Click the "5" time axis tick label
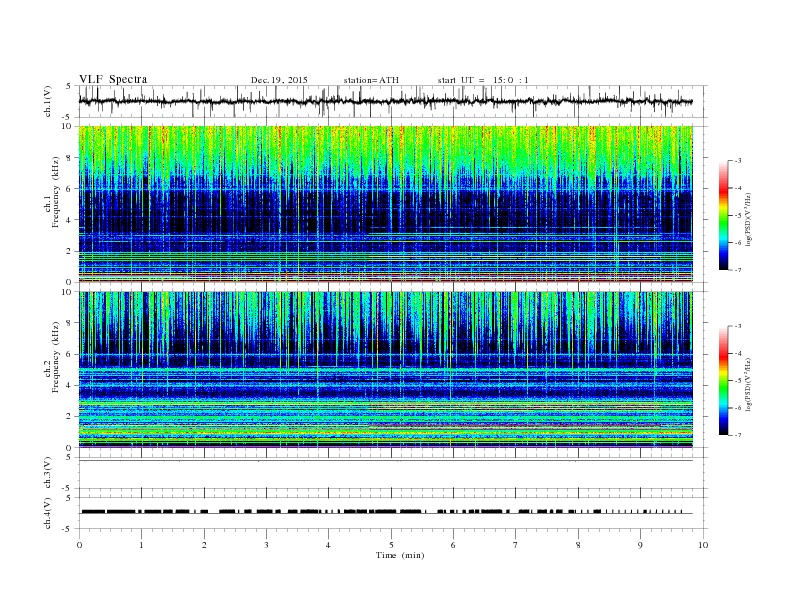 (x=391, y=545)
